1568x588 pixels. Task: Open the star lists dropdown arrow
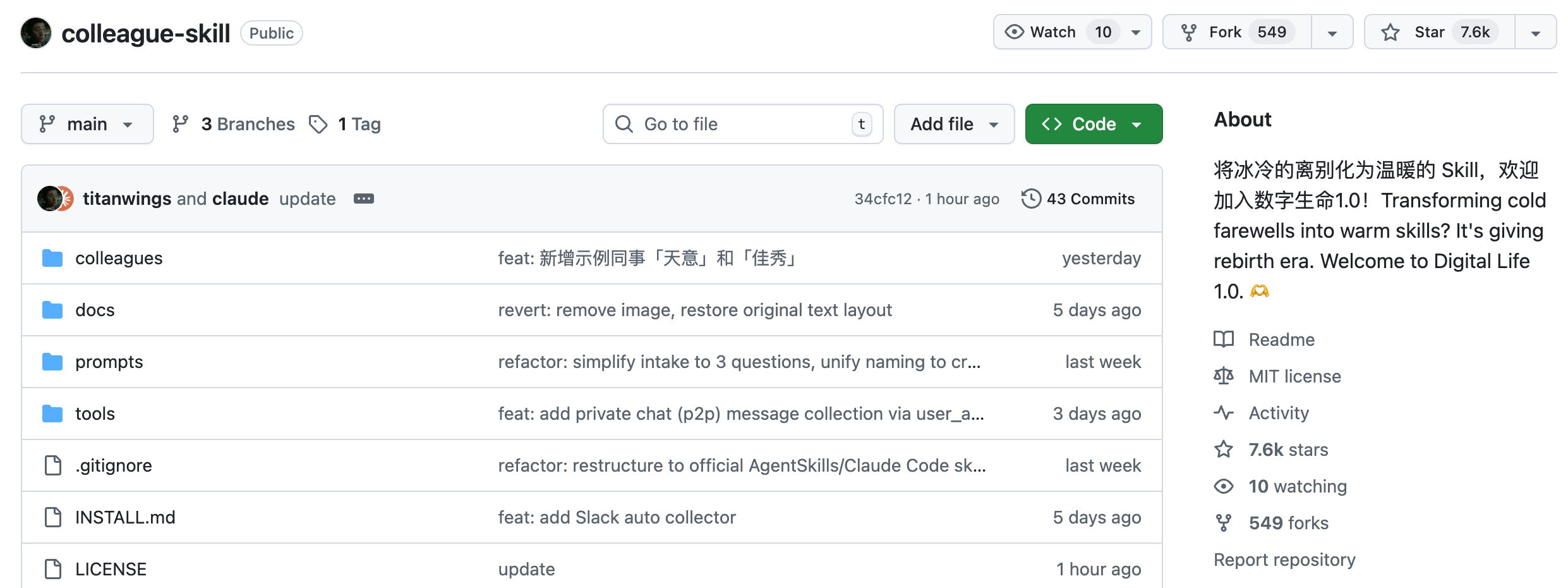1536,33
